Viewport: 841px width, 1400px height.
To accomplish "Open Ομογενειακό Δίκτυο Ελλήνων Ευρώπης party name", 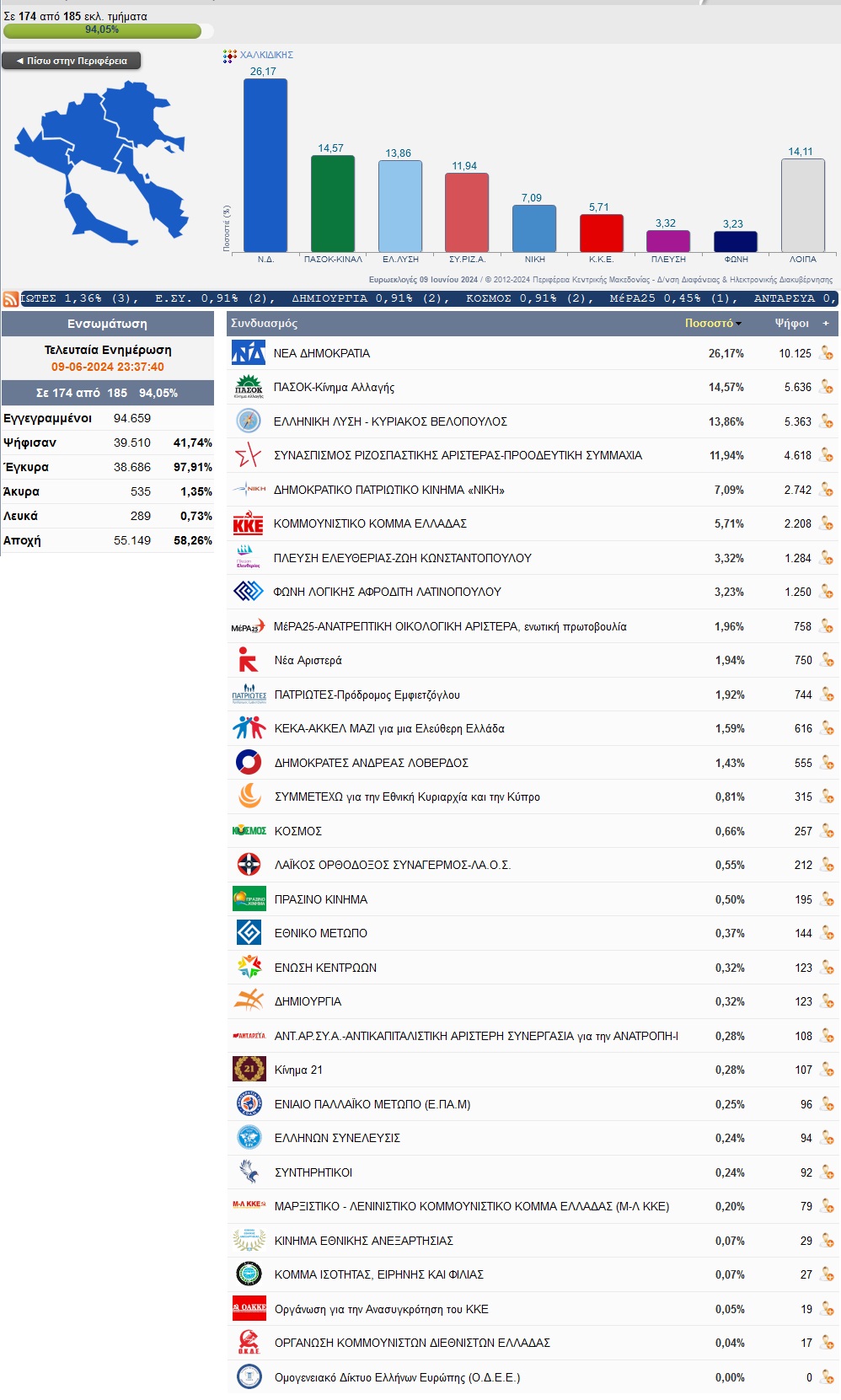I will click(398, 1377).
